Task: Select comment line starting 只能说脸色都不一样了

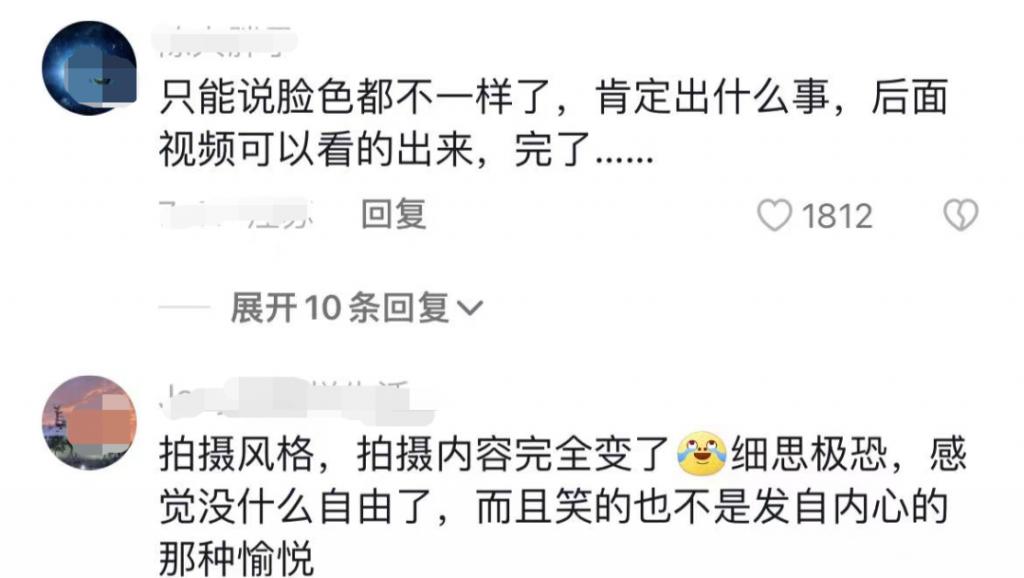Action: (553, 97)
